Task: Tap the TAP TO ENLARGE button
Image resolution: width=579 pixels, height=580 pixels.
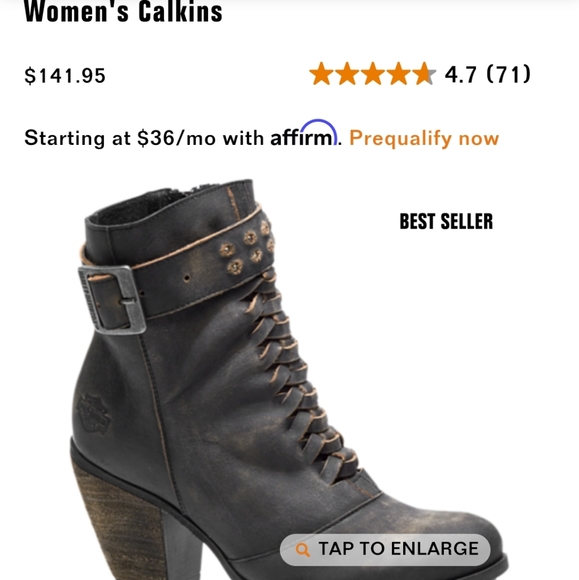Action: tap(385, 549)
